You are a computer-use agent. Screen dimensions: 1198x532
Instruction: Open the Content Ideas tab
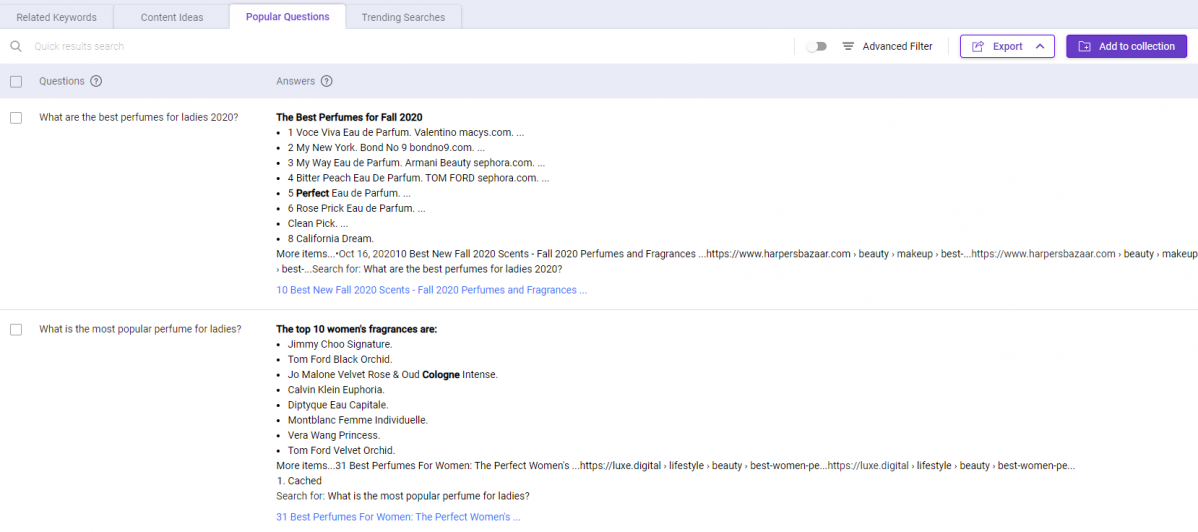(x=172, y=17)
